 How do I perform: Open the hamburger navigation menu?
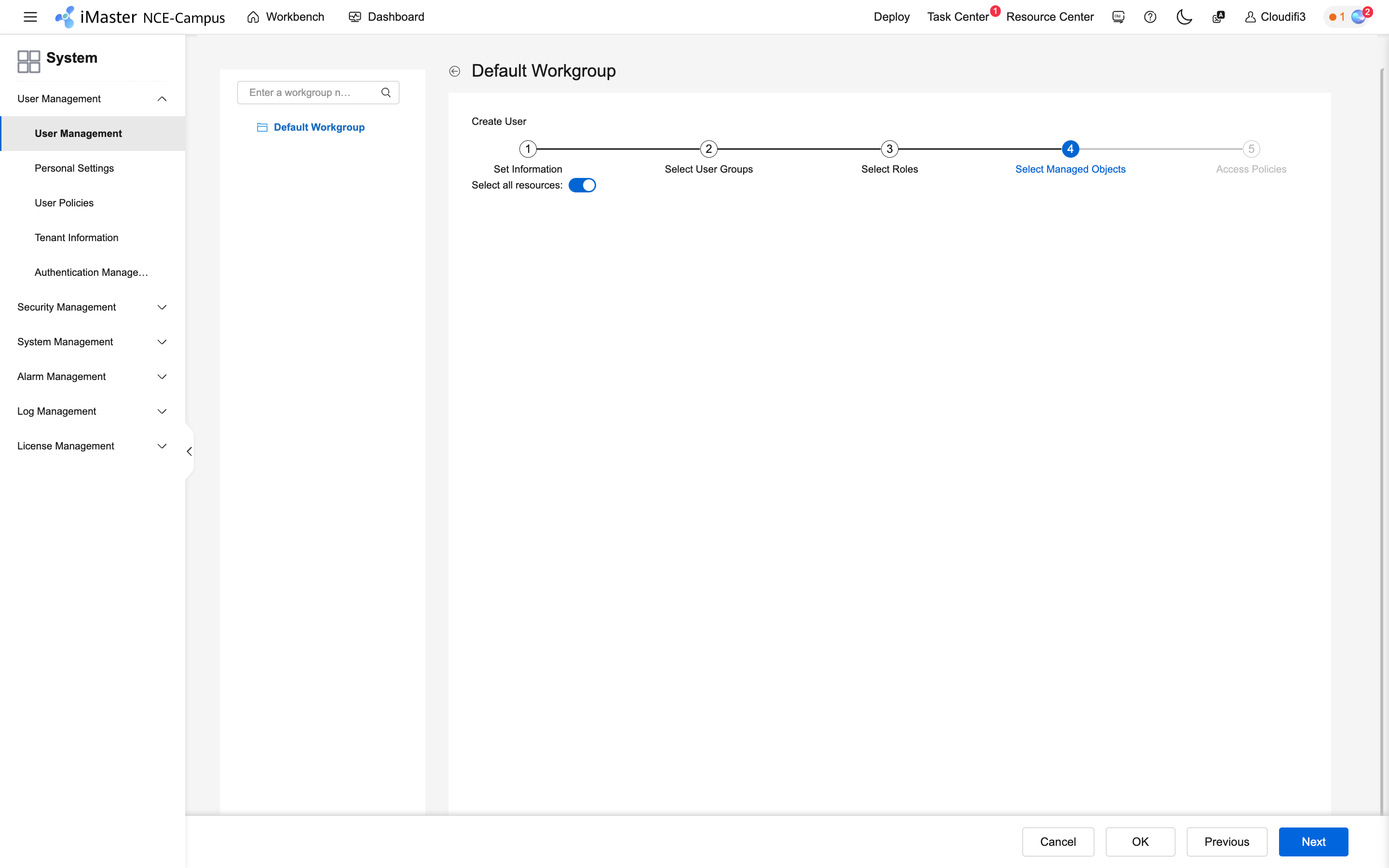click(x=30, y=17)
